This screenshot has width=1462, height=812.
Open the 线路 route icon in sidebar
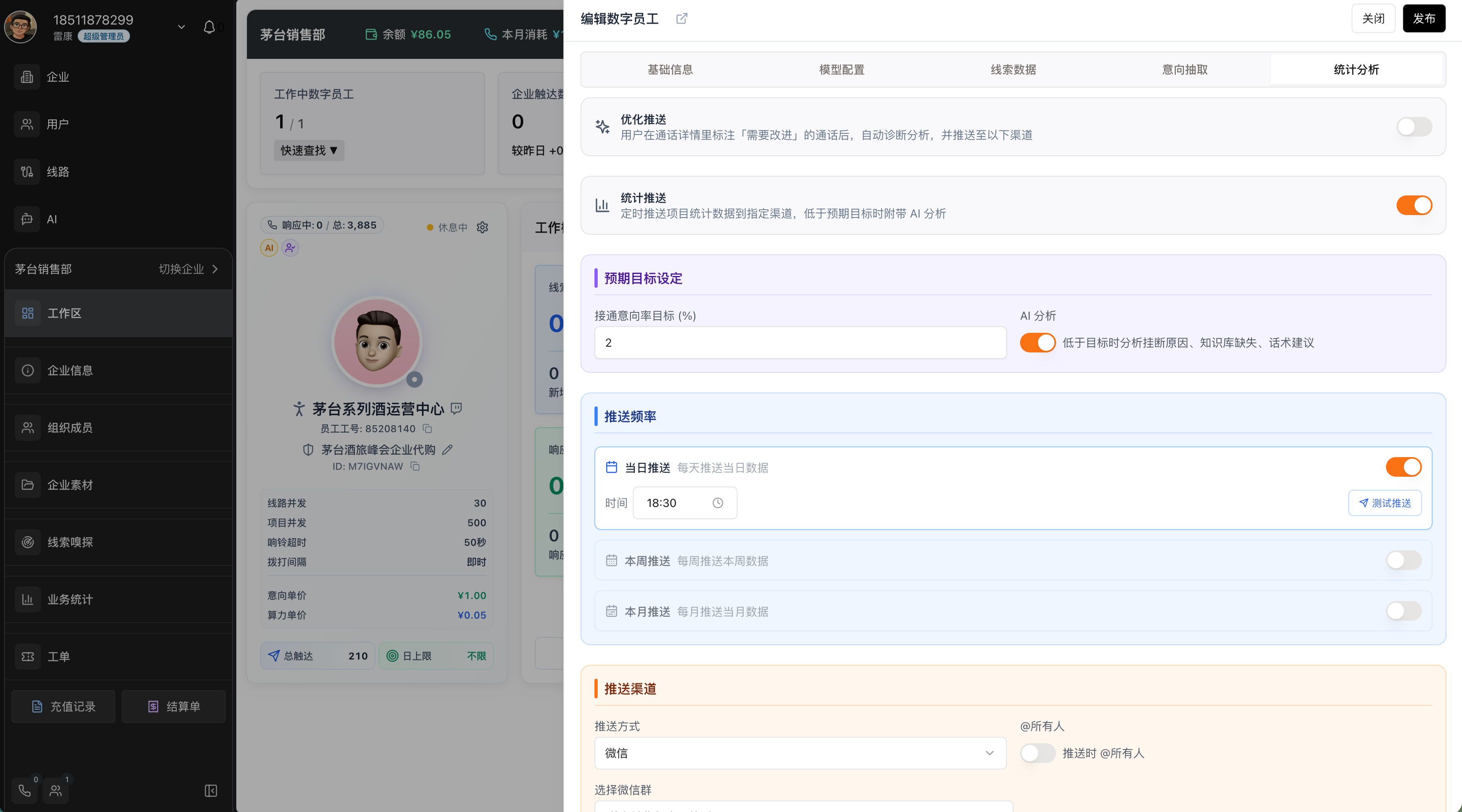click(27, 171)
